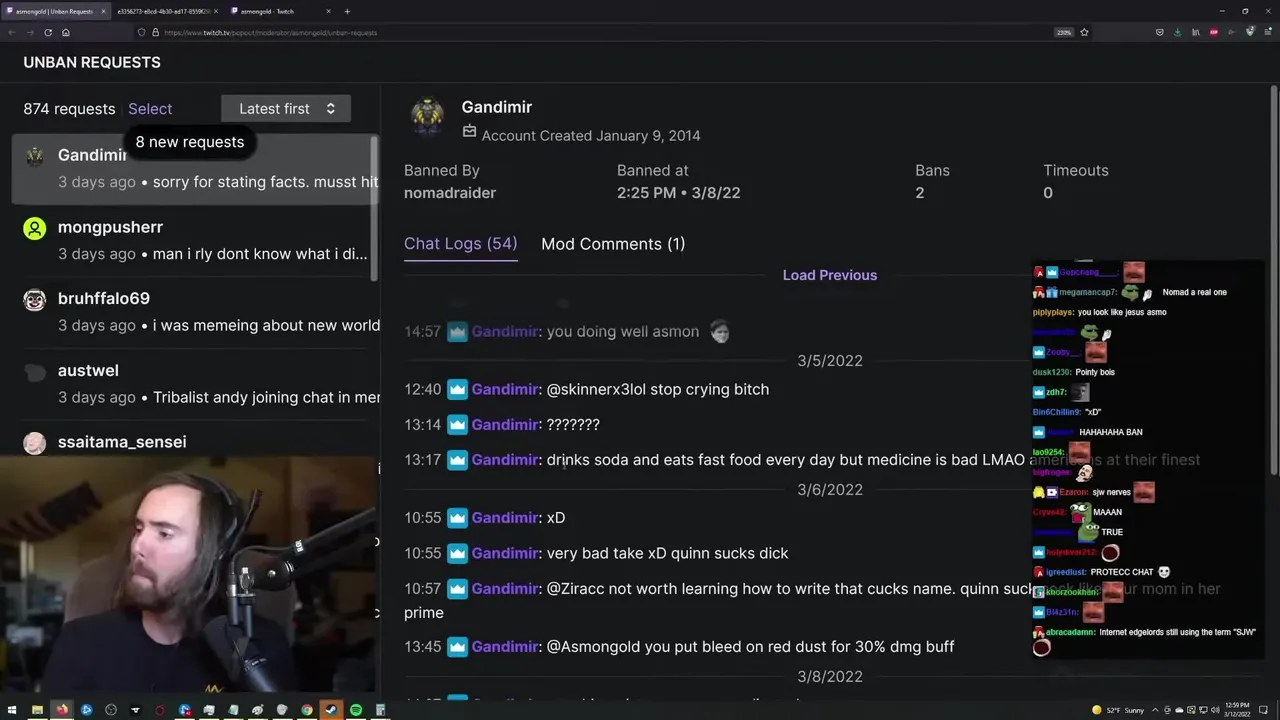Switch to the 'asmongold - Twitch' browser tab
1280x720 pixels.
click(x=275, y=11)
